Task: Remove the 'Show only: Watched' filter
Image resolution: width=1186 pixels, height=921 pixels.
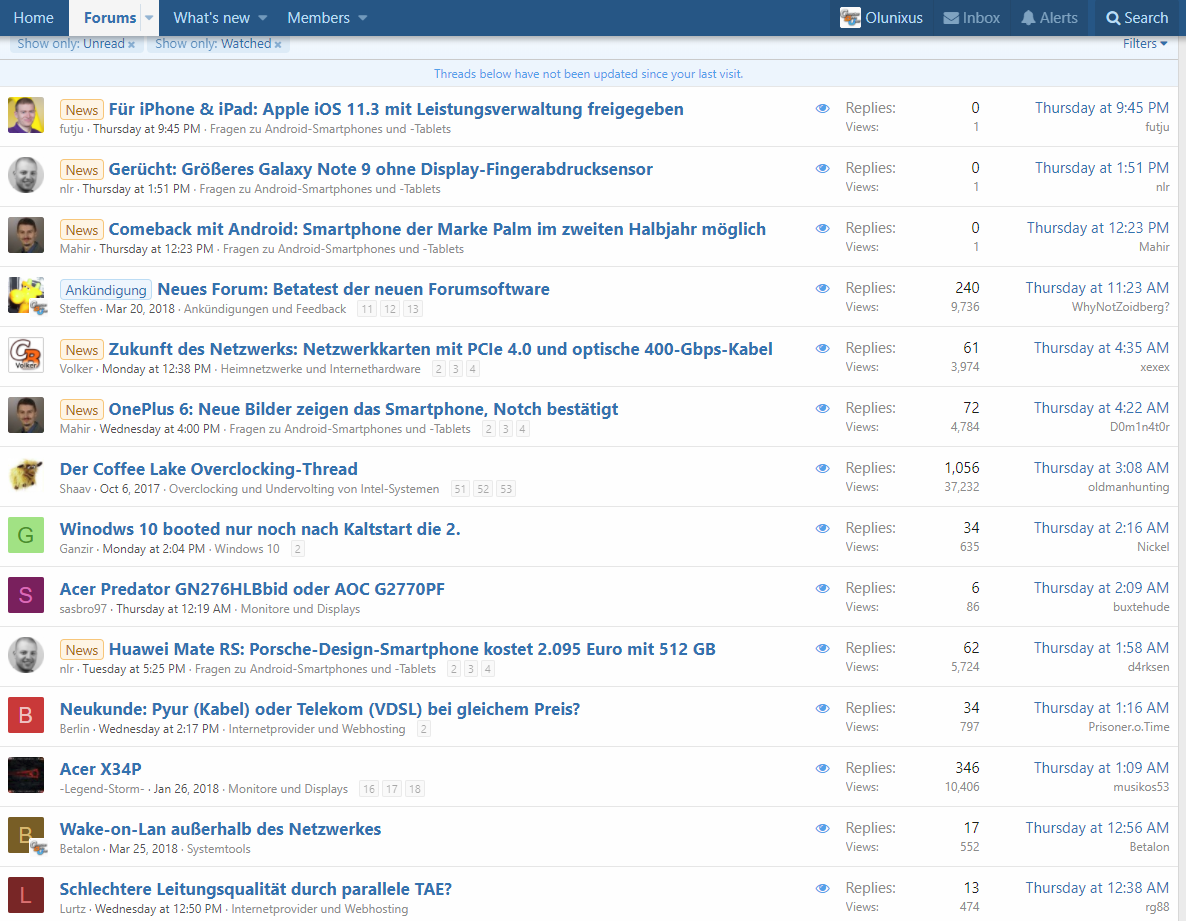Action: (278, 45)
